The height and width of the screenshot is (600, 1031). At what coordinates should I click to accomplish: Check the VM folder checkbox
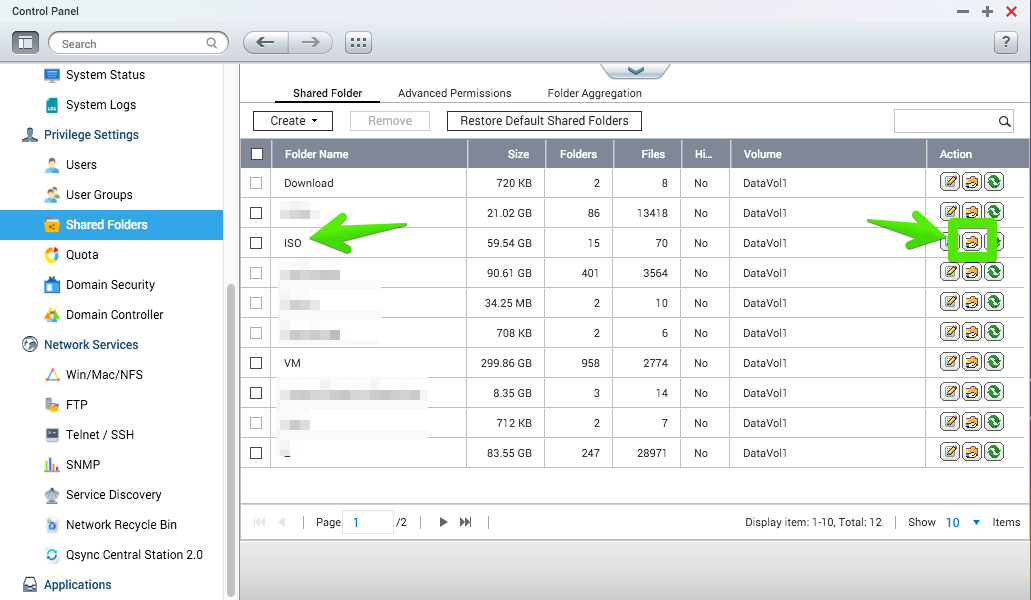point(256,363)
